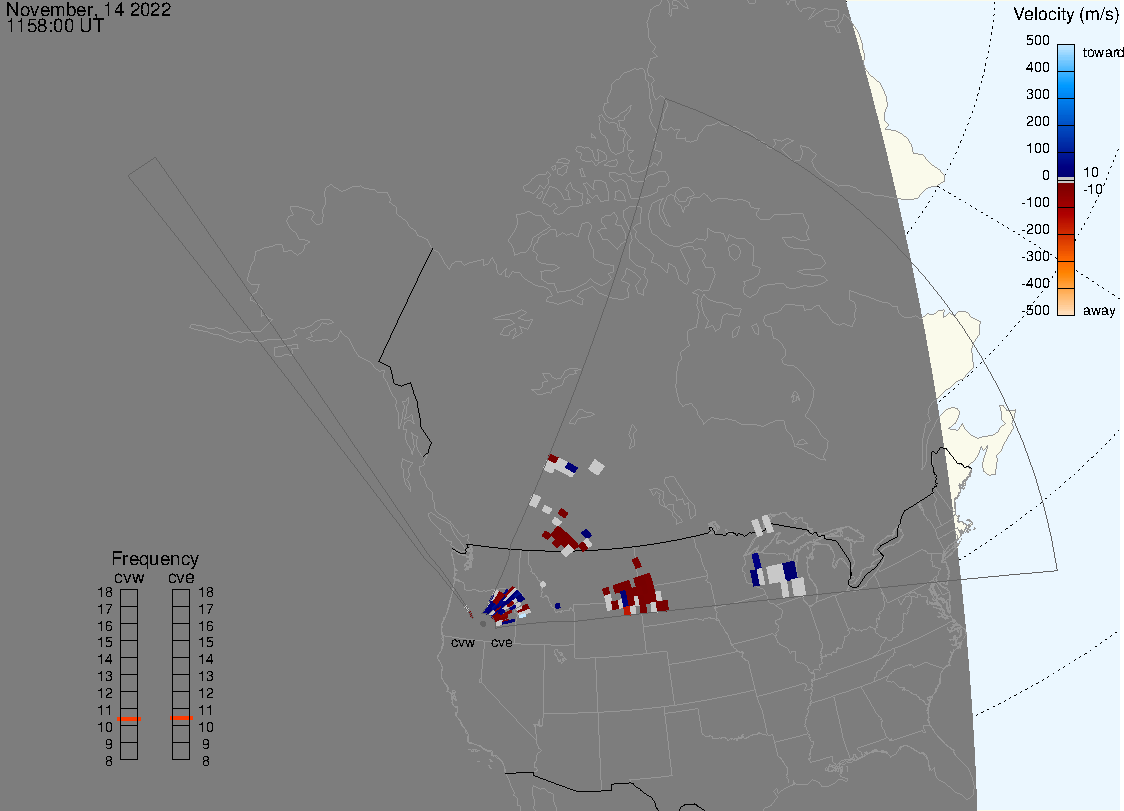This screenshot has height=811, width=1124.
Task: Click the -200 value on the velocity scale
Action: pos(1035,229)
